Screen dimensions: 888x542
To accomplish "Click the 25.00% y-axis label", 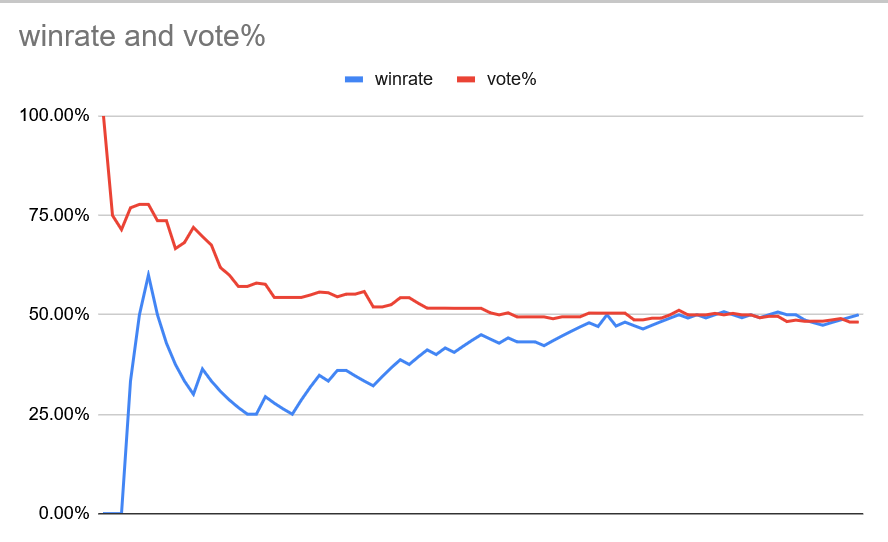I will [x=59, y=414].
